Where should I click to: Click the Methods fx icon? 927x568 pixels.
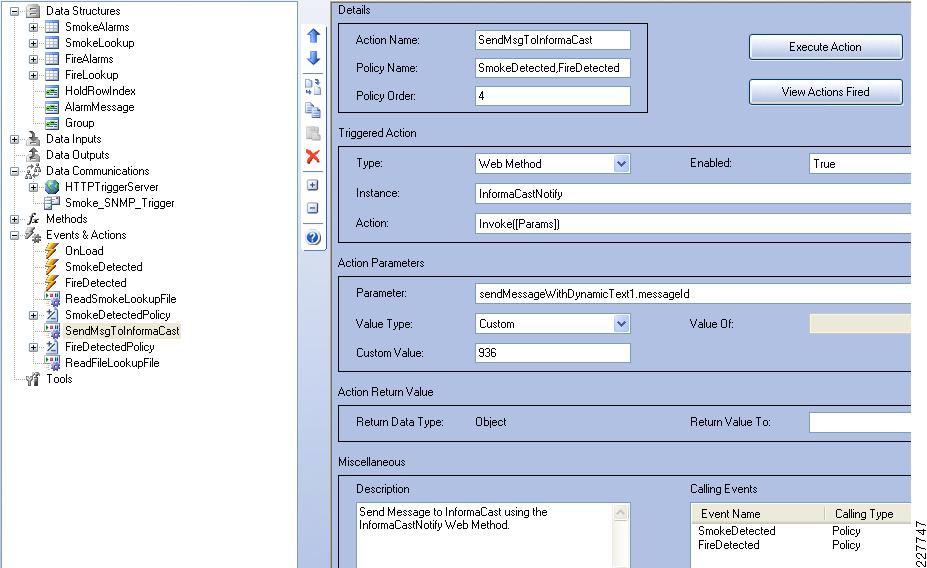point(33,219)
